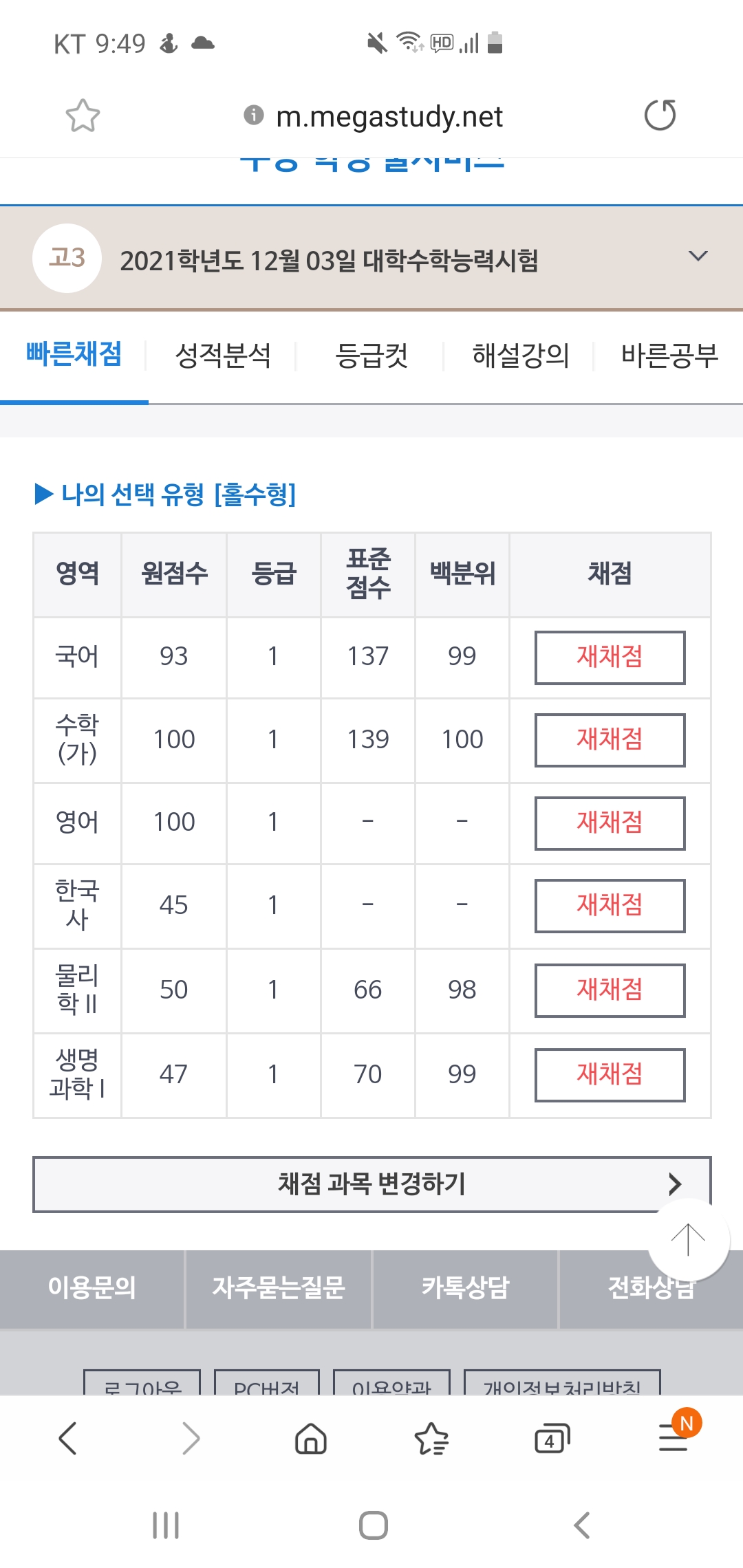Open the tabs switcher showing 4
The width and height of the screenshot is (743, 1568).
tap(552, 1438)
